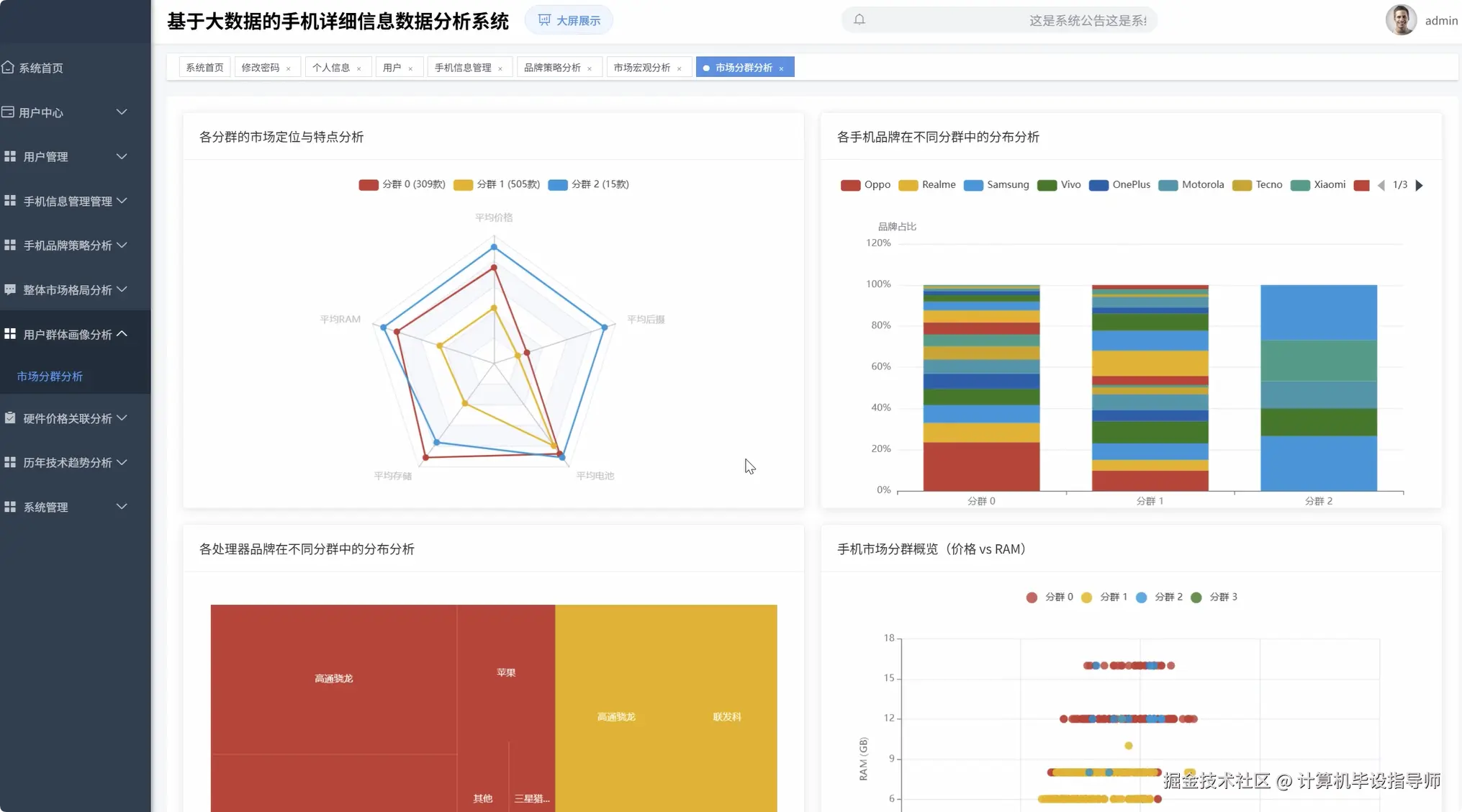Click the 大屏展示 button

pyautogui.click(x=569, y=20)
